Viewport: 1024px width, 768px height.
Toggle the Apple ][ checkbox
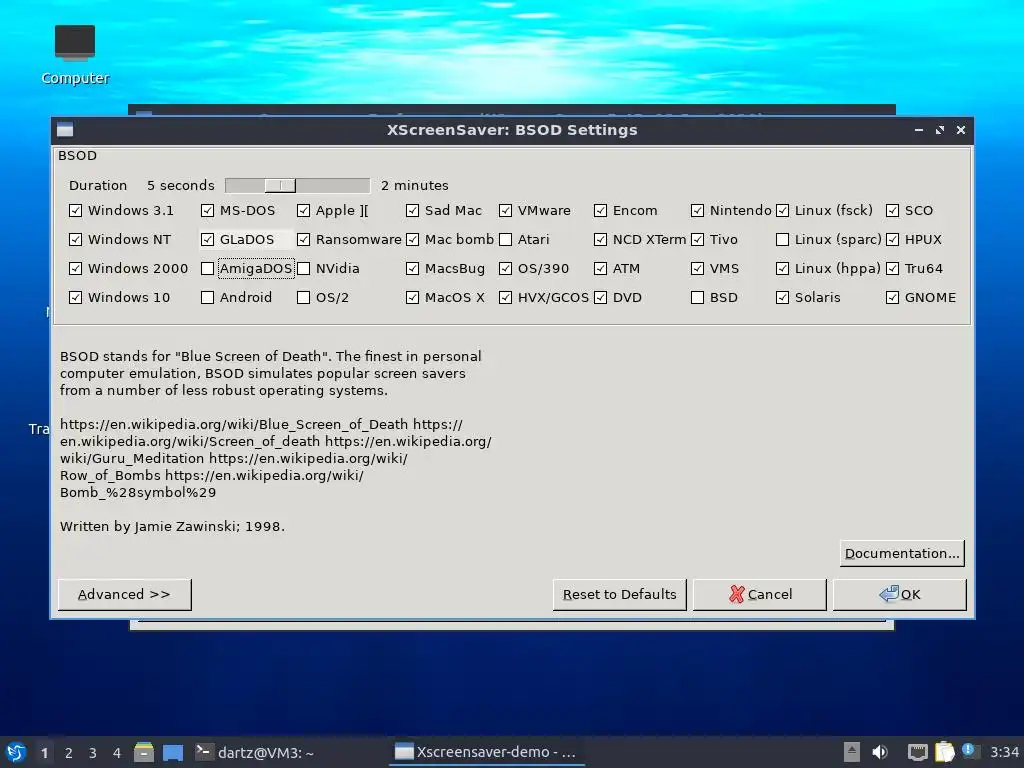coord(304,210)
